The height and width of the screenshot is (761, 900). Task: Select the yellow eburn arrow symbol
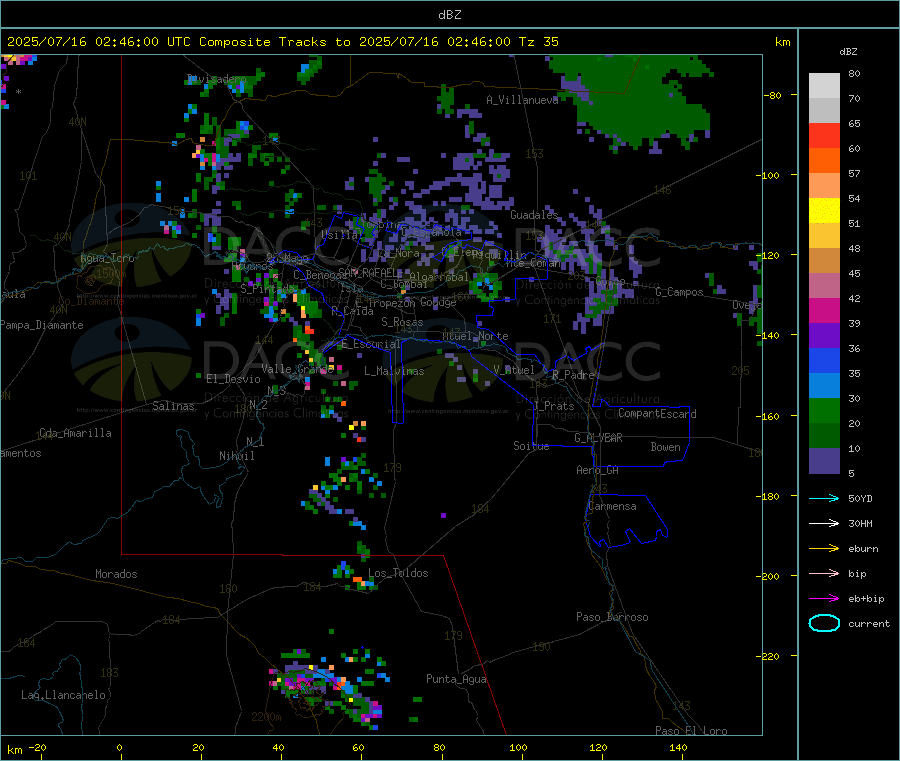pos(824,549)
